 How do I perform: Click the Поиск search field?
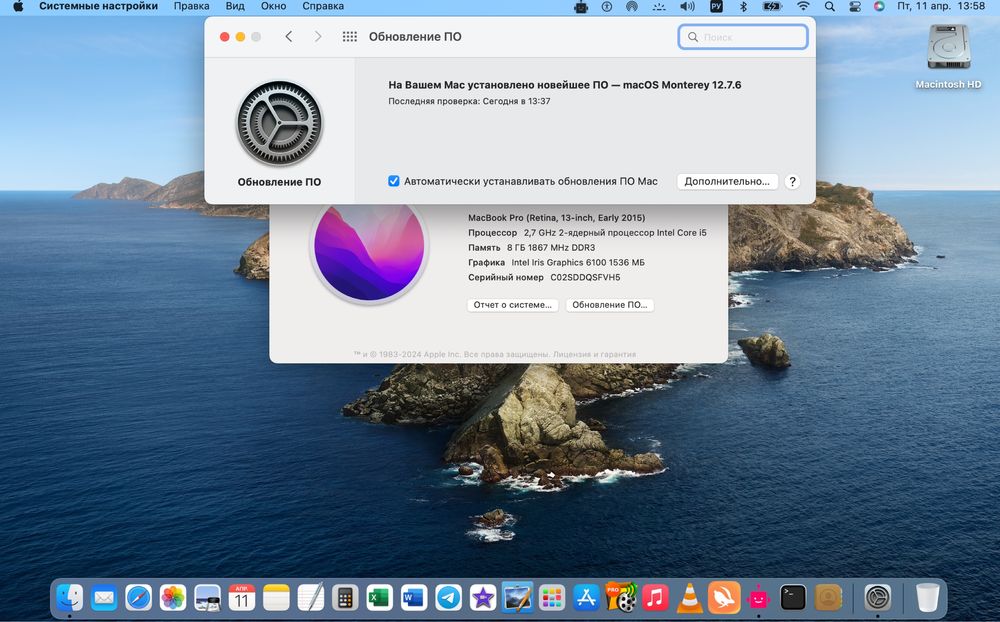pos(743,37)
